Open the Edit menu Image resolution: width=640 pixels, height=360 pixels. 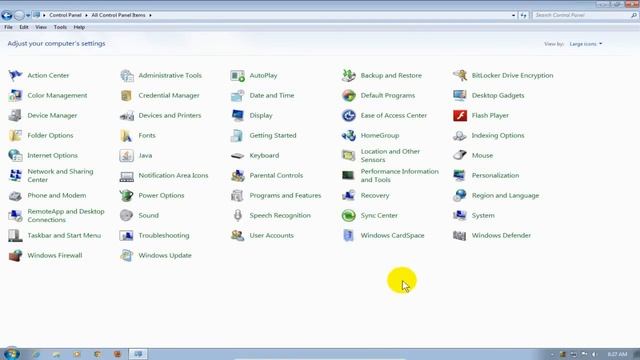point(24,27)
